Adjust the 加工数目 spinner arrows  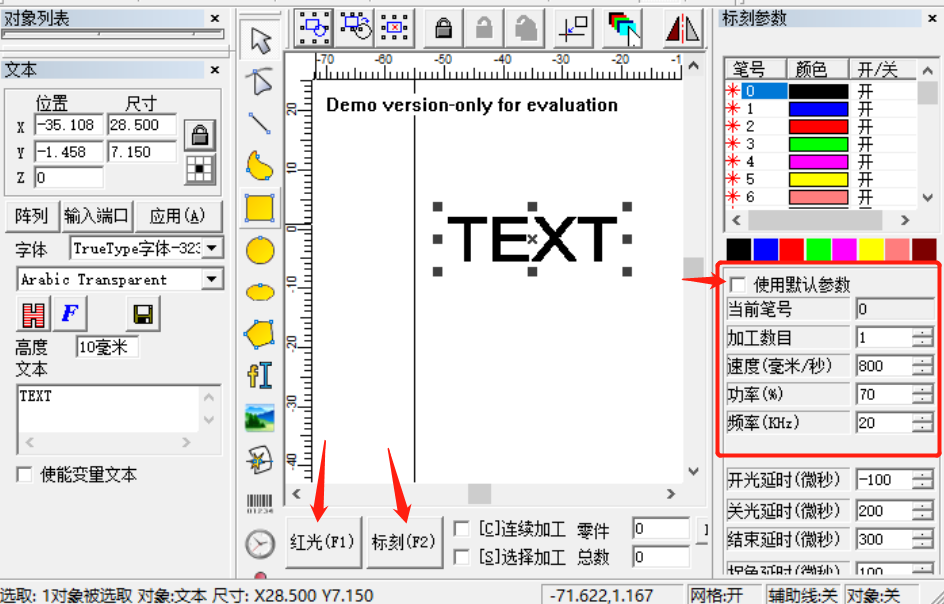pos(922,337)
